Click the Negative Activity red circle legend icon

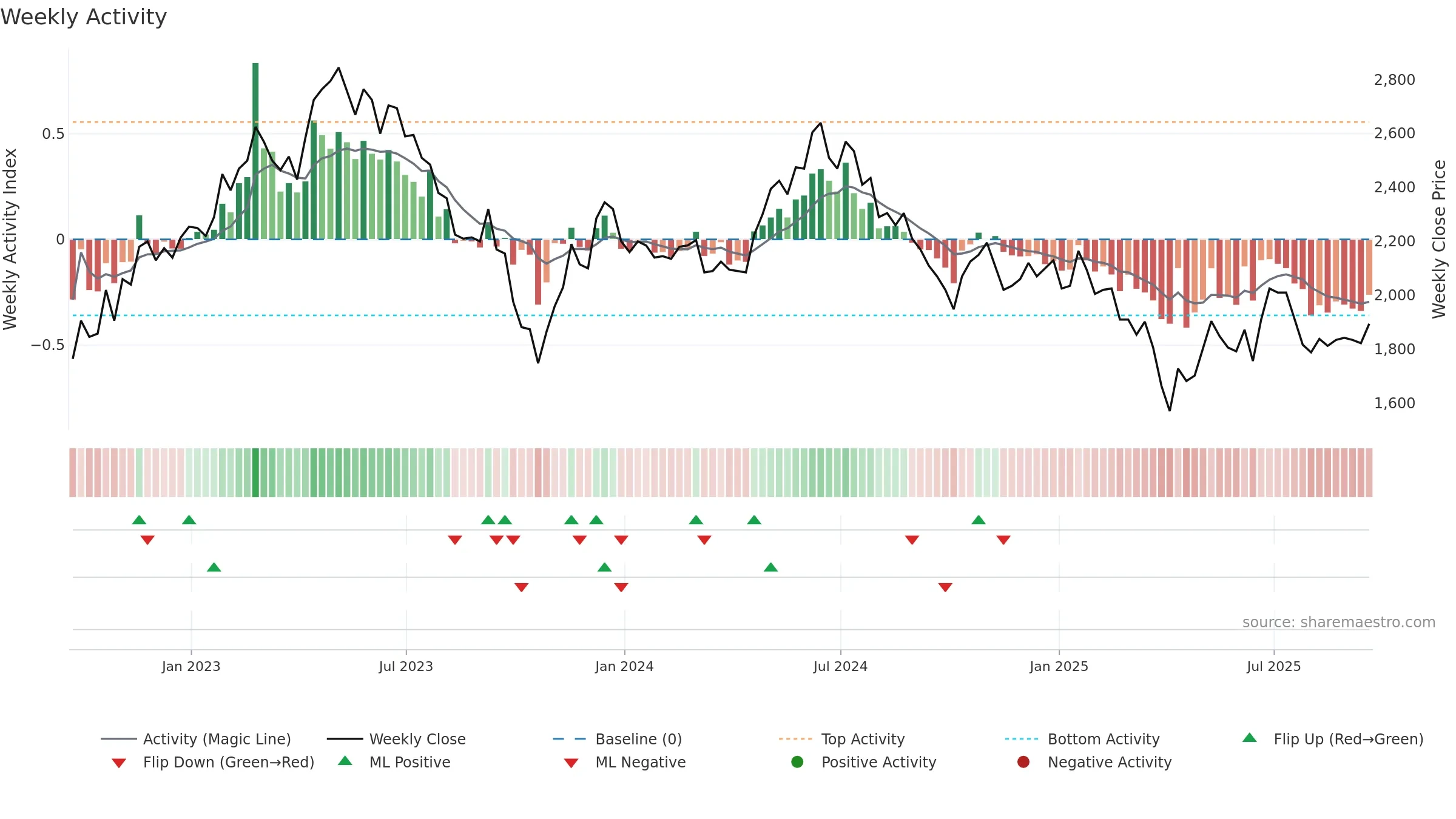[x=1023, y=762]
